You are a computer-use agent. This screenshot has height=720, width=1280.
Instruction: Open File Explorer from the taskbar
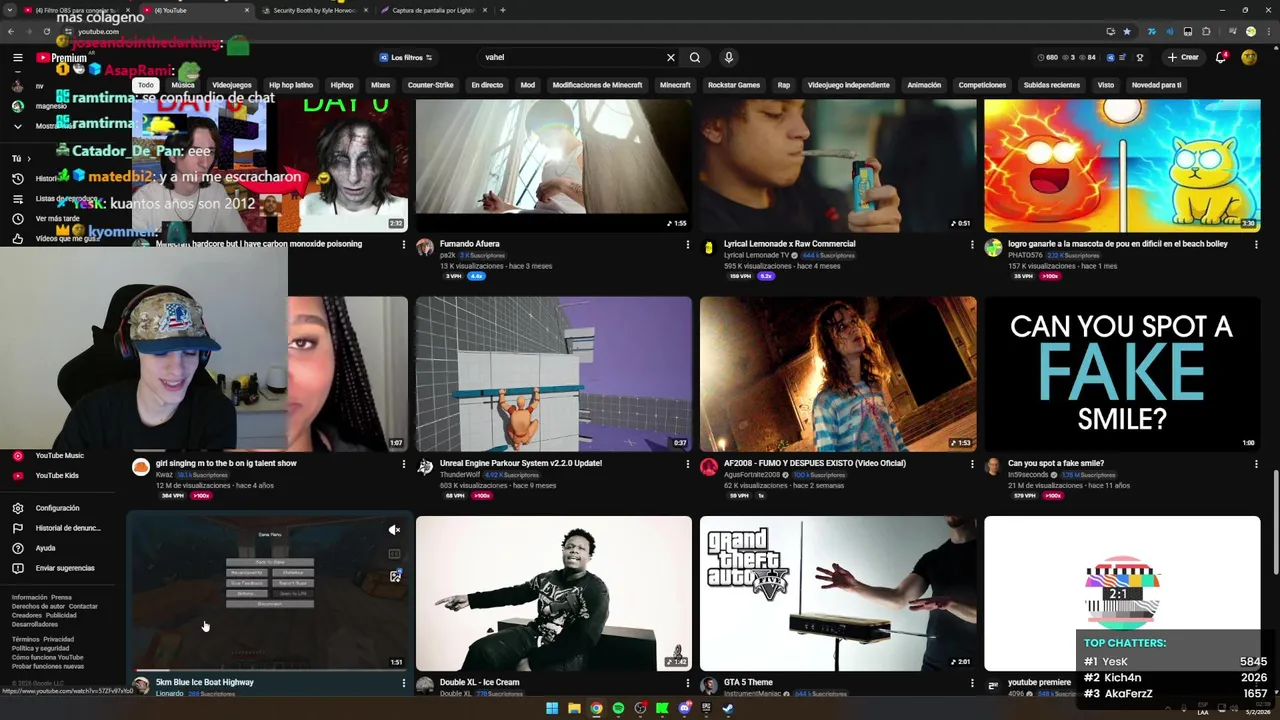point(574,709)
